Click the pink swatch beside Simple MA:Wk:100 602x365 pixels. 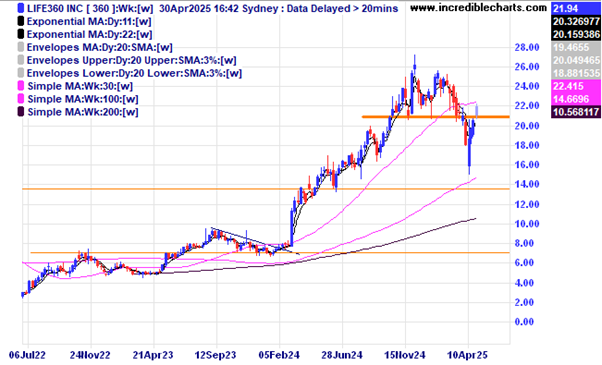coord(21,99)
